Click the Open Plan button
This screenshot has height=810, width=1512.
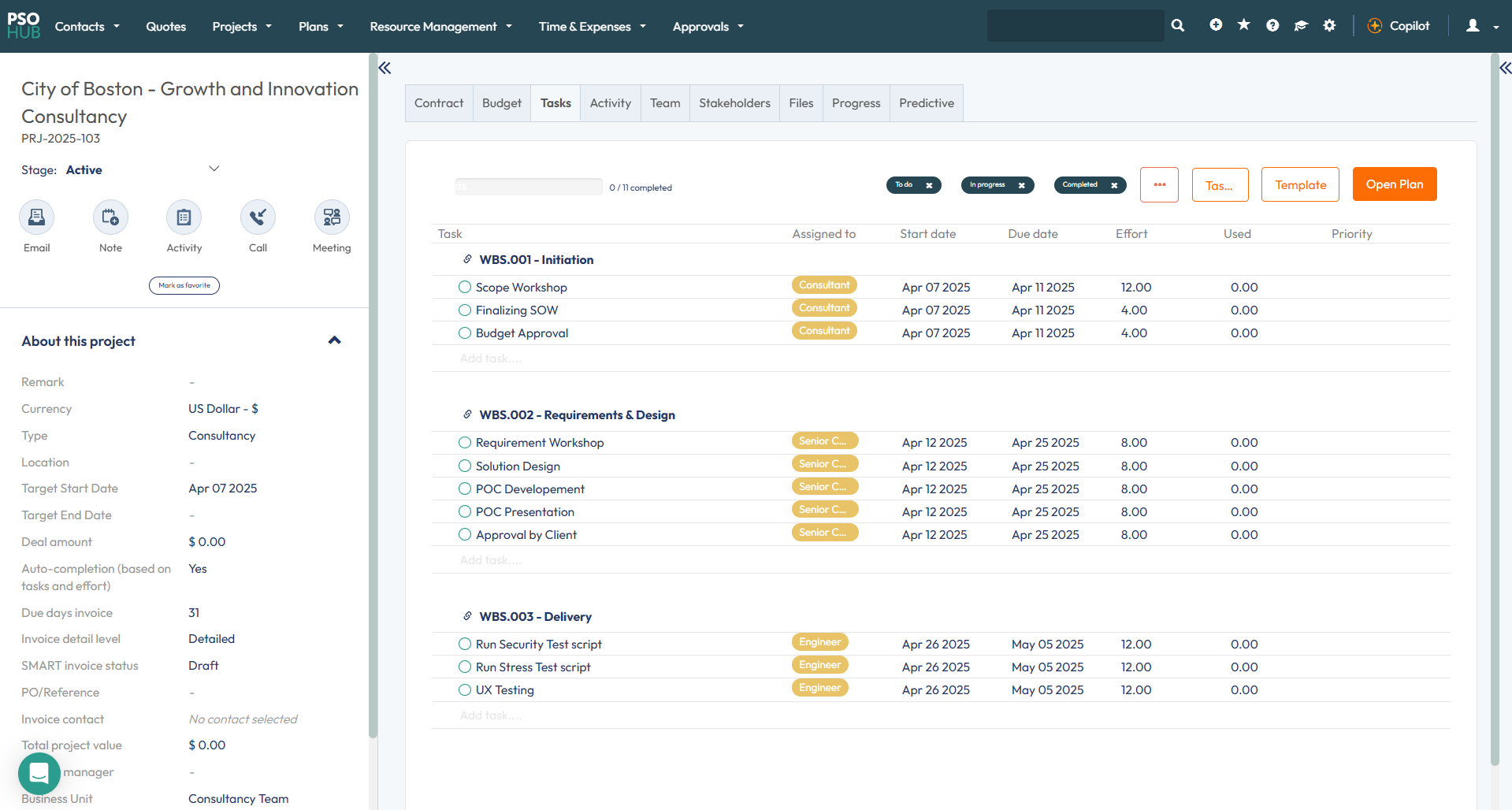point(1394,184)
